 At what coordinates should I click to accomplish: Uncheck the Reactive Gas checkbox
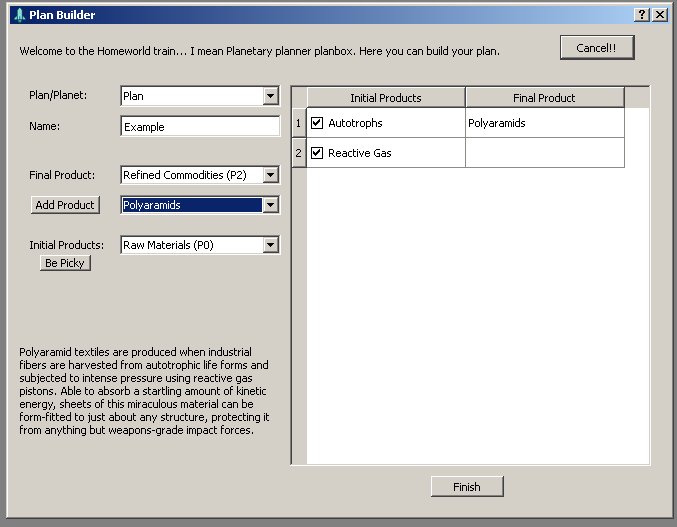coord(317,153)
